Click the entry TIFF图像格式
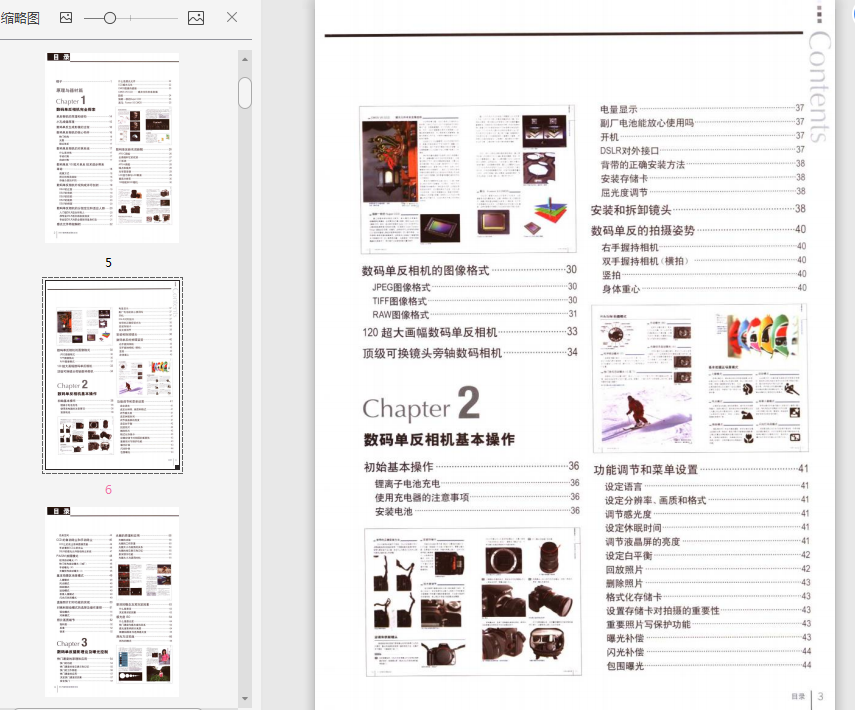Screen dimensions: 855x710 click(400, 301)
